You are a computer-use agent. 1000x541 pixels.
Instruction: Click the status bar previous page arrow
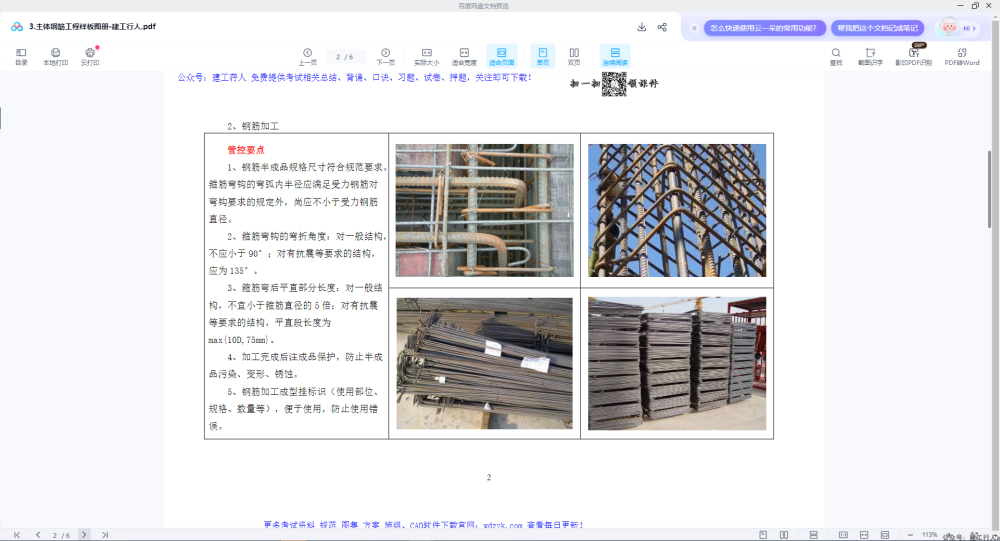[x=38, y=535]
